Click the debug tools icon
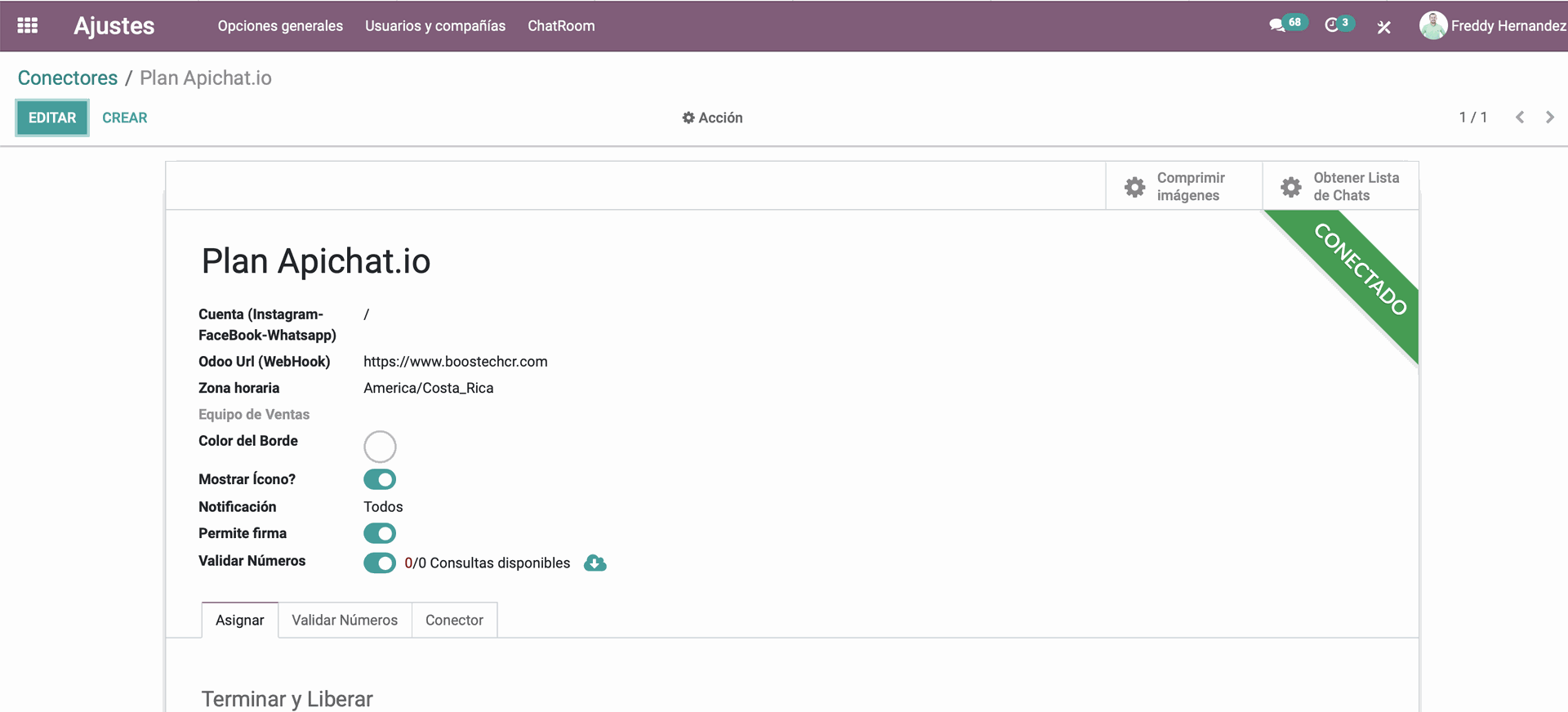The height and width of the screenshot is (712, 1568). click(x=1383, y=27)
